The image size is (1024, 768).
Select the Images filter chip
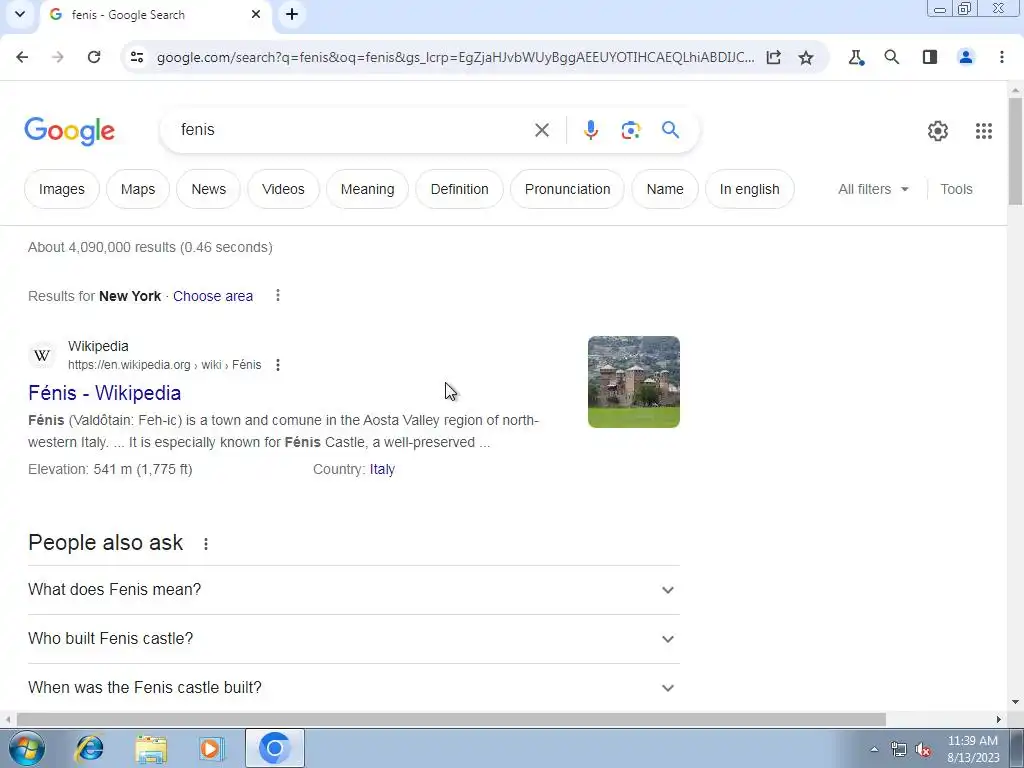(61, 189)
